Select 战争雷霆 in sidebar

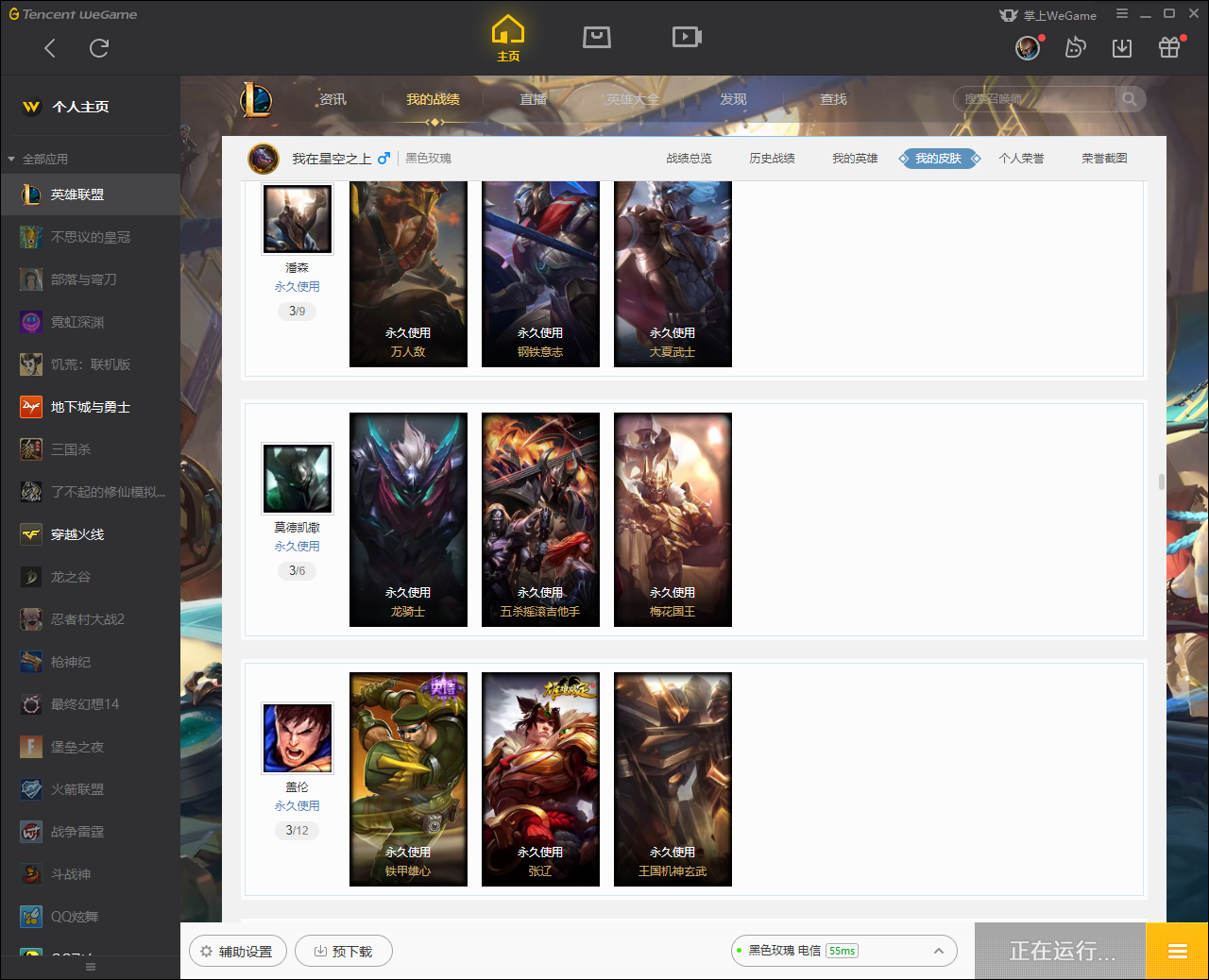pyautogui.click(x=90, y=832)
